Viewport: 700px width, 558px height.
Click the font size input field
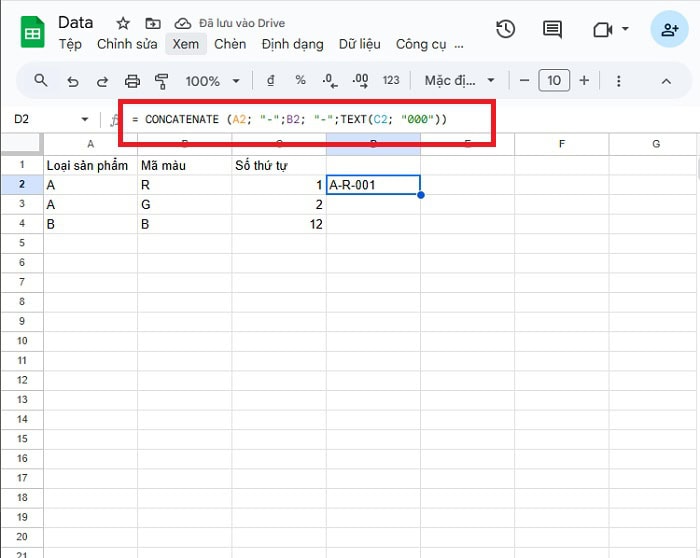[554, 81]
